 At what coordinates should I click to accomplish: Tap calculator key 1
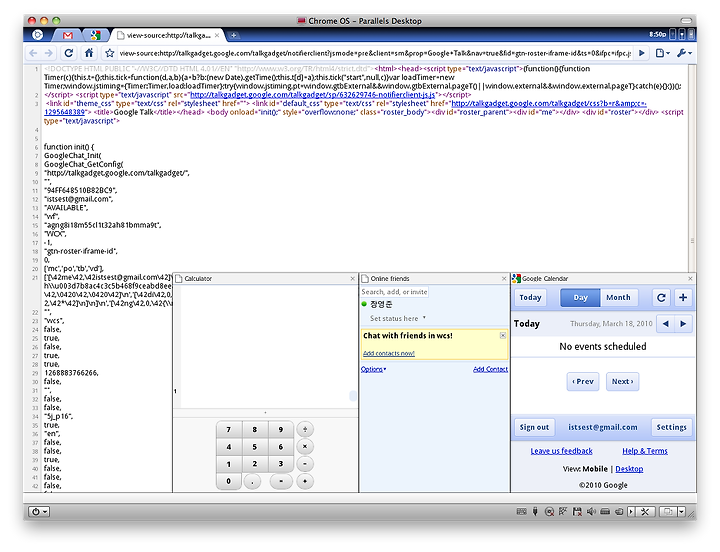(229, 464)
